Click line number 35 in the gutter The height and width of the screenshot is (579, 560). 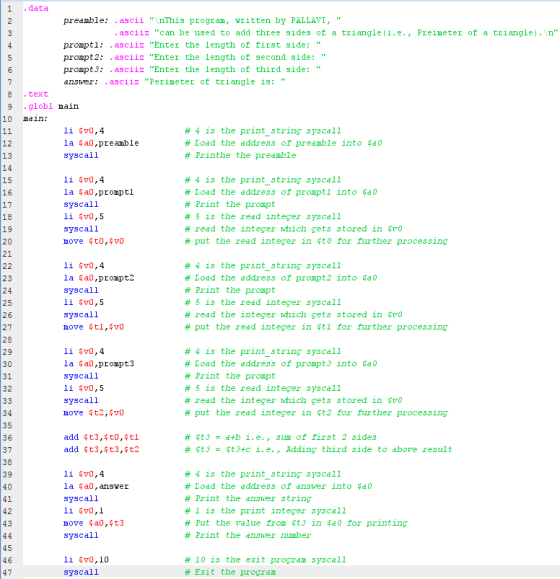(7, 425)
